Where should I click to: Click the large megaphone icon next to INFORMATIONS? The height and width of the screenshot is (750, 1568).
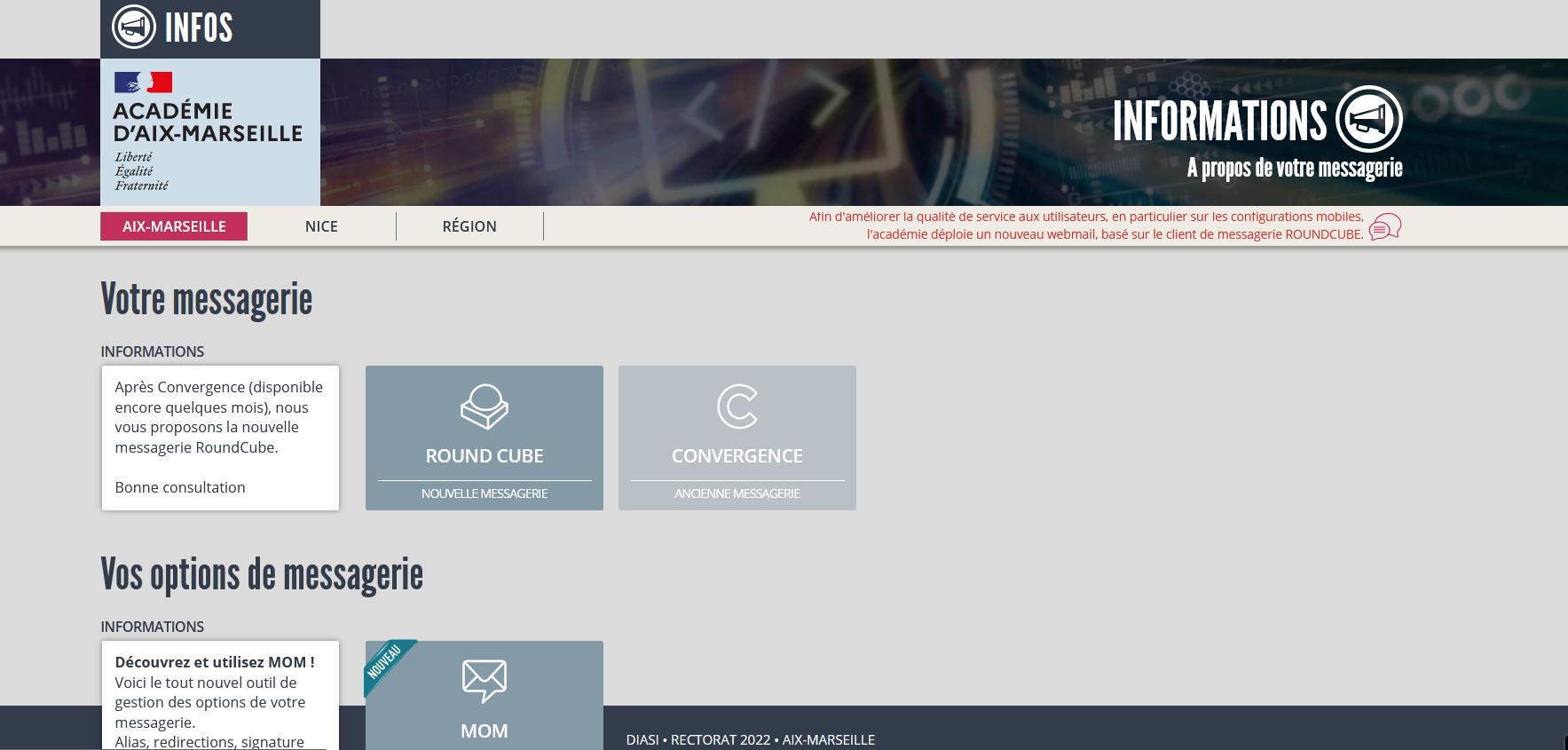[x=1369, y=119]
